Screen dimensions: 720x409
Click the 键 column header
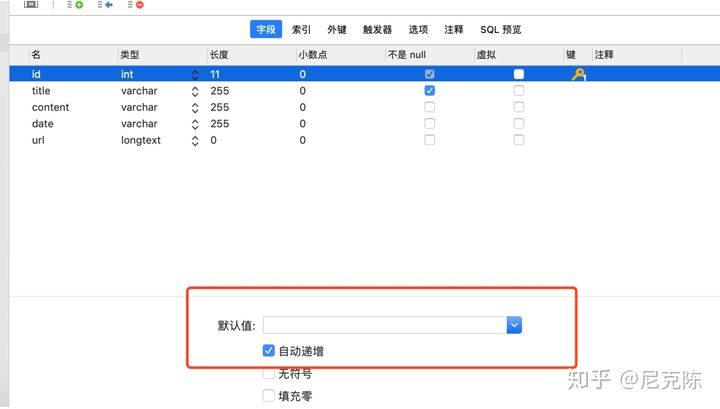571,55
